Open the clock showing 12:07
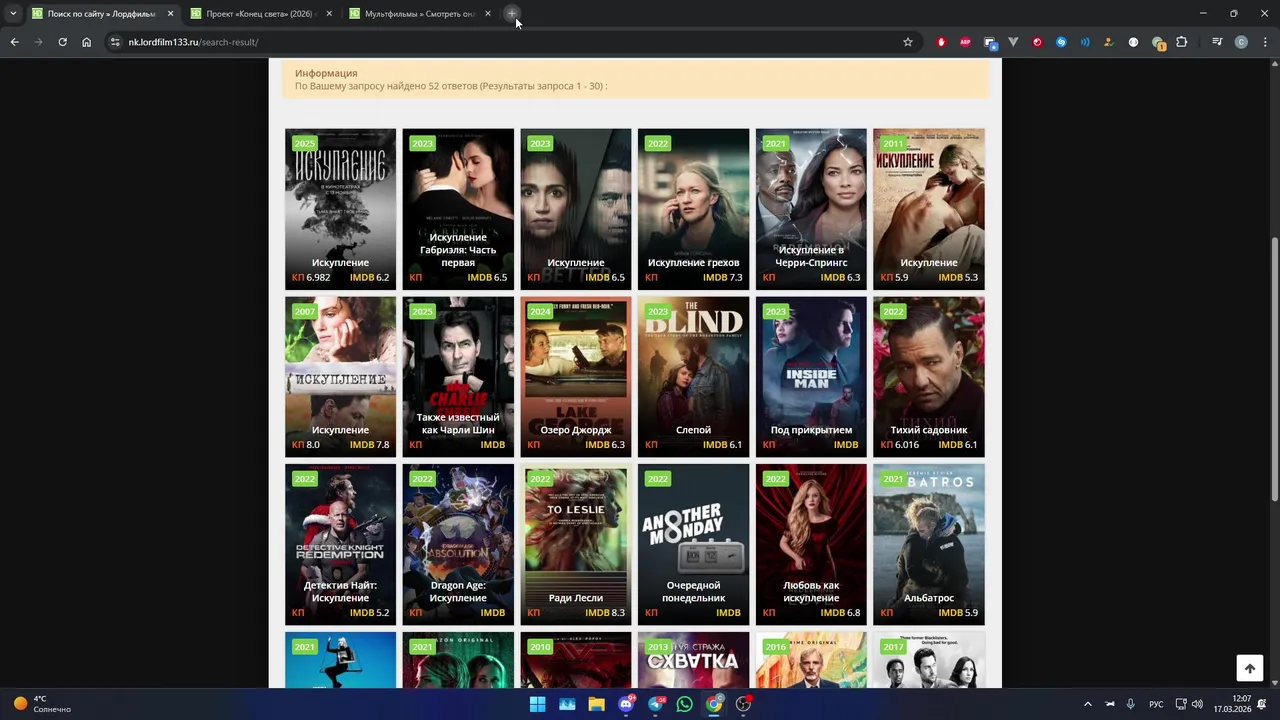The height and width of the screenshot is (720, 1280). [x=1231, y=704]
